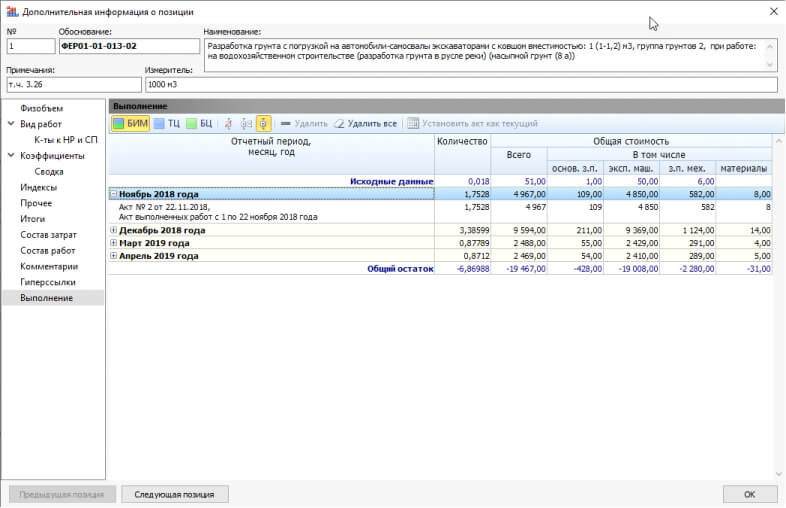This screenshot has width=786, height=508.
Task: Open the Состав работ section
Action: pyautogui.click(x=48, y=250)
